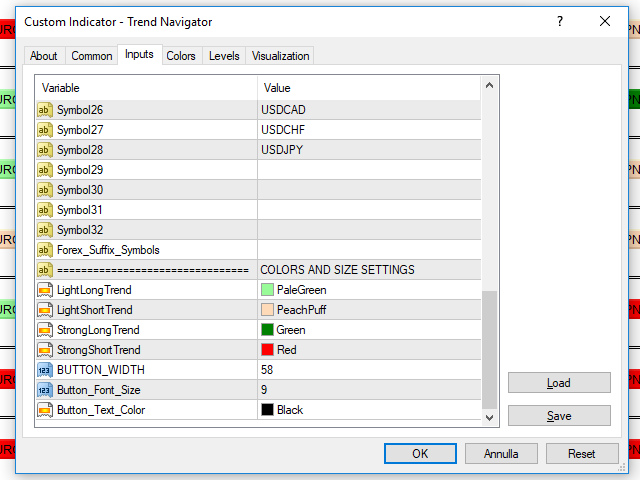
Task: Click the string icon beside Forex_Suffix_Symbols
Action: click(45, 250)
